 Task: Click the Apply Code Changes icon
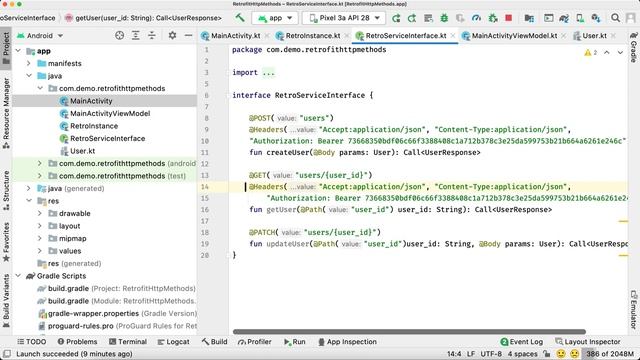(428, 18)
